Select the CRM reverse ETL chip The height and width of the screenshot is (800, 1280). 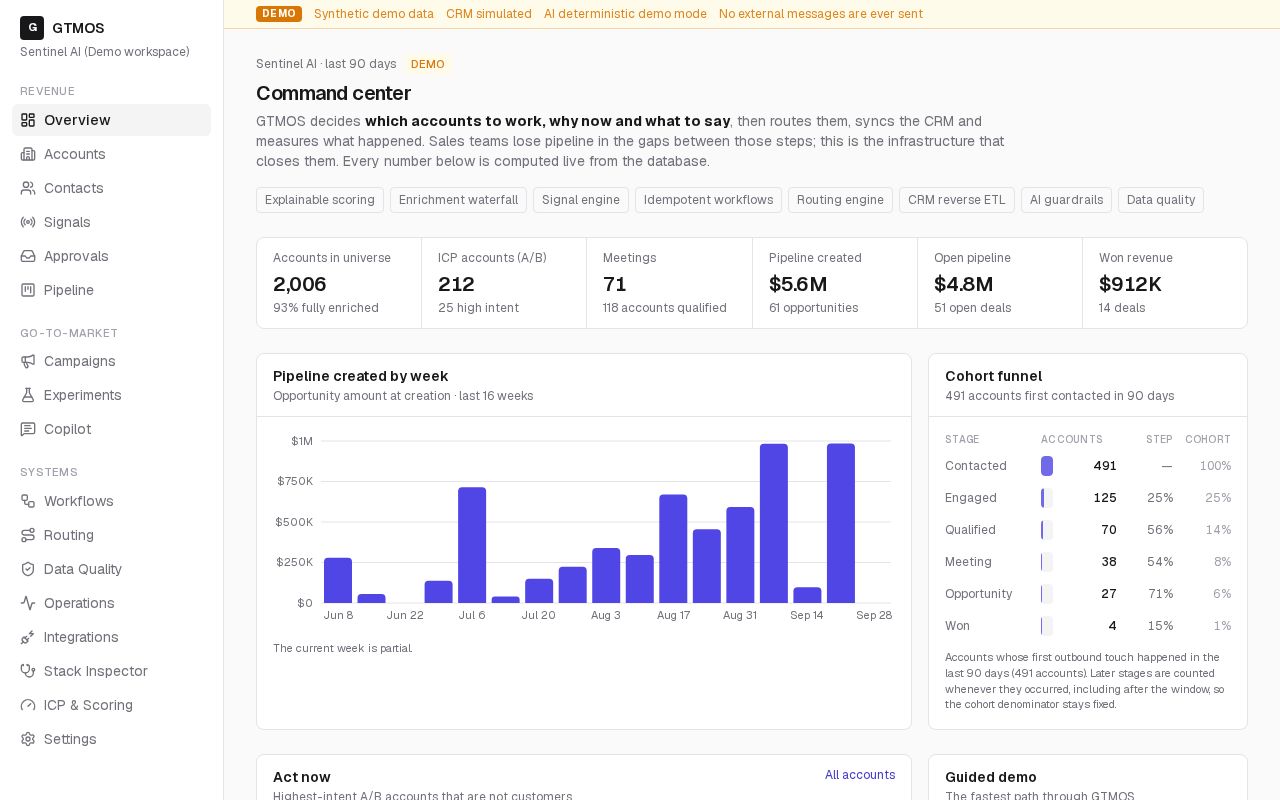(x=957, y=200)
